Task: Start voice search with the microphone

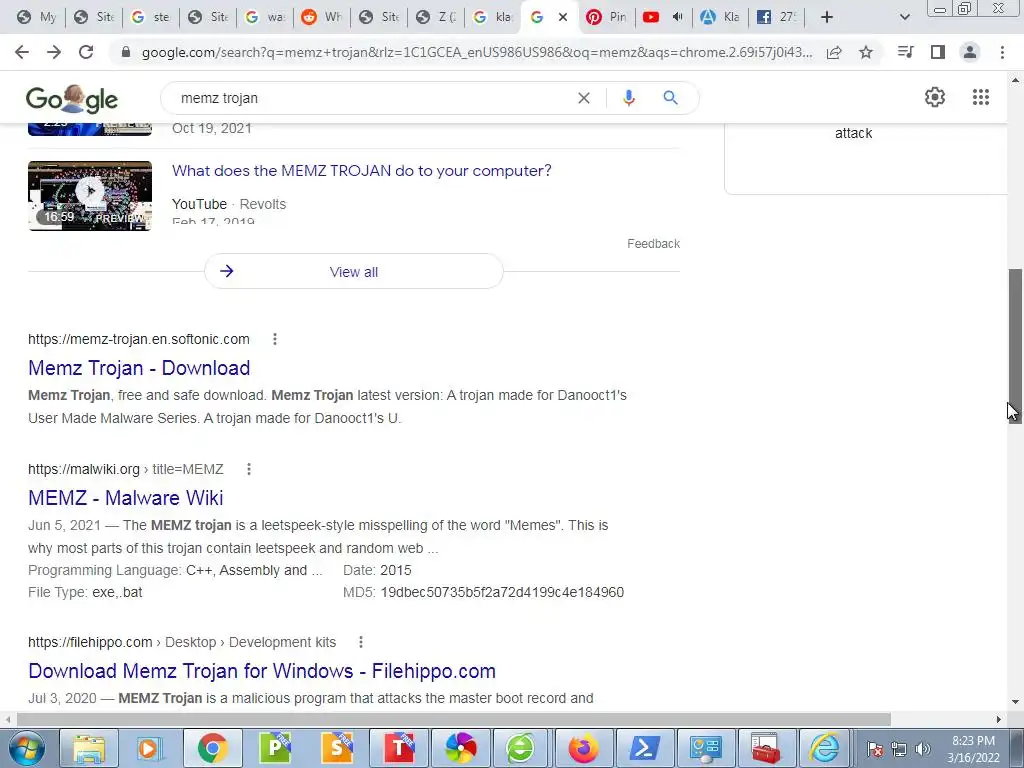Action: pos(628,98)
